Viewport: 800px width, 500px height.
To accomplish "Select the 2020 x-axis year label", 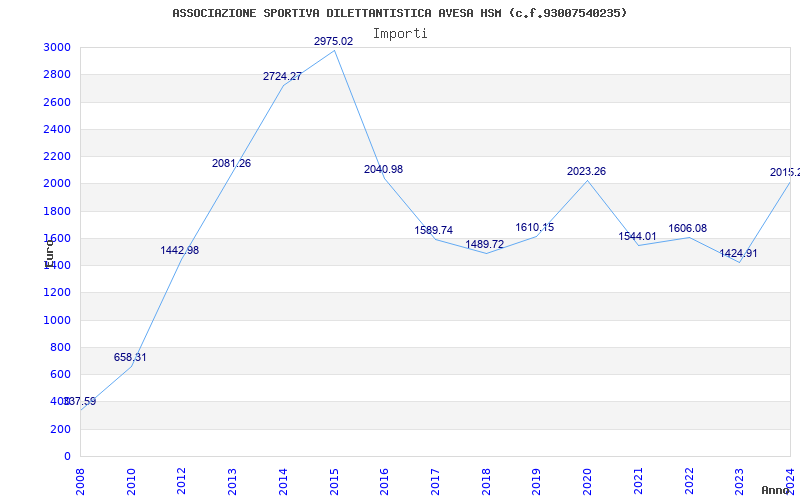I will click(x=587, y=481).
